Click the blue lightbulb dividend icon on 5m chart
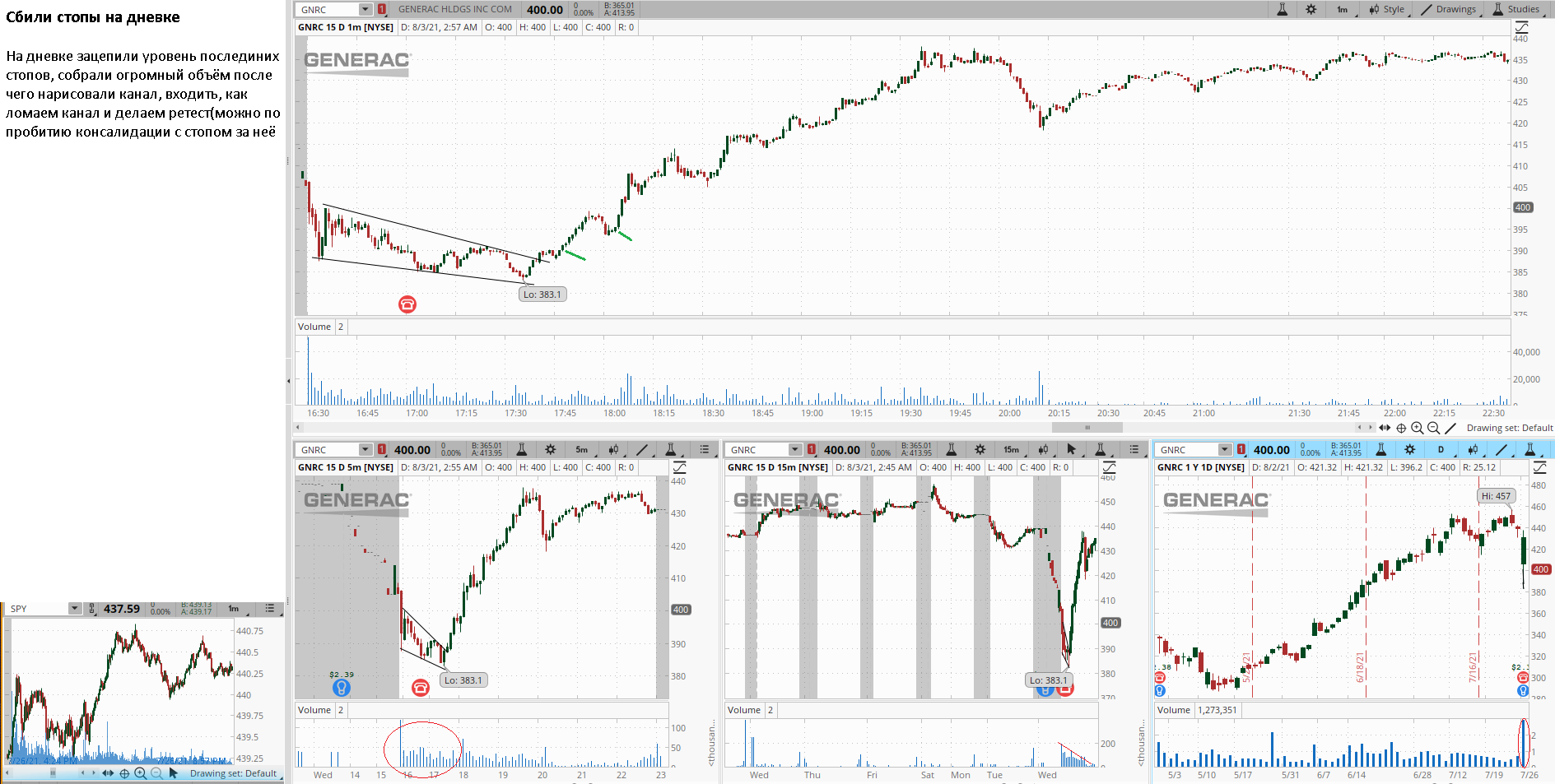The image size is (1555, 784). point(342,688)
